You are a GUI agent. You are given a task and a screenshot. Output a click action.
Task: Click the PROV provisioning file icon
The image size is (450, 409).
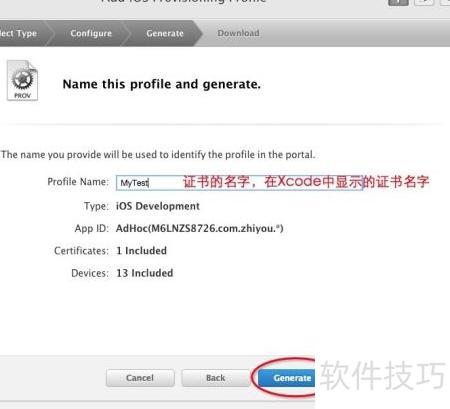(x=22, y=80)
